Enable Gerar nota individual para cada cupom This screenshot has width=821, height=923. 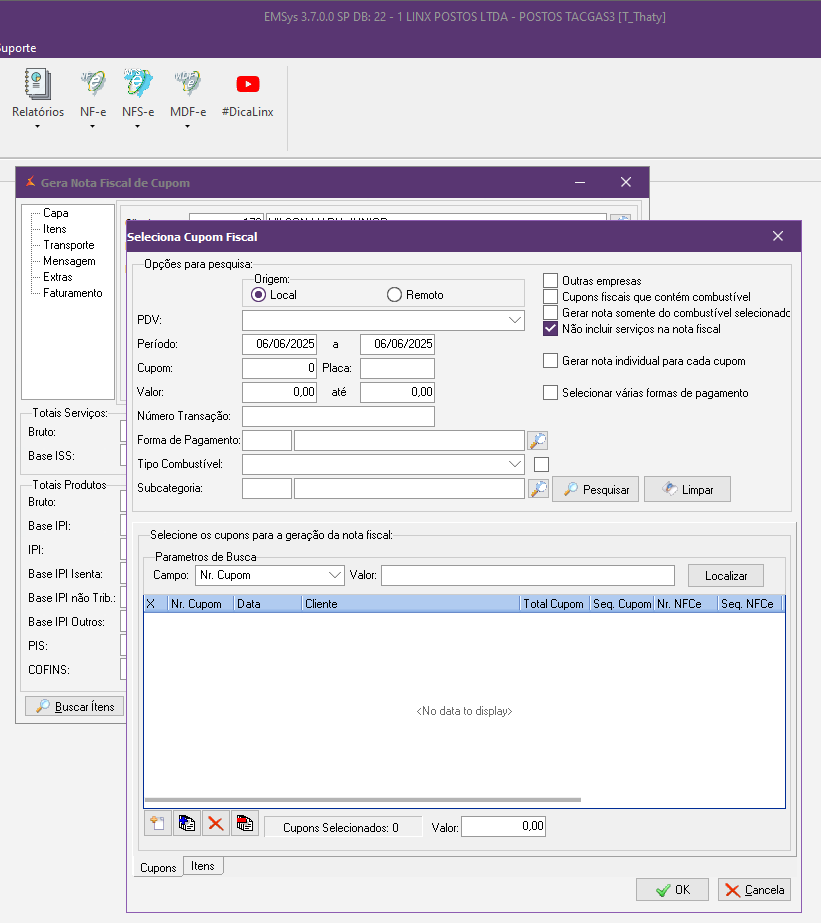[x=550, y=361]
